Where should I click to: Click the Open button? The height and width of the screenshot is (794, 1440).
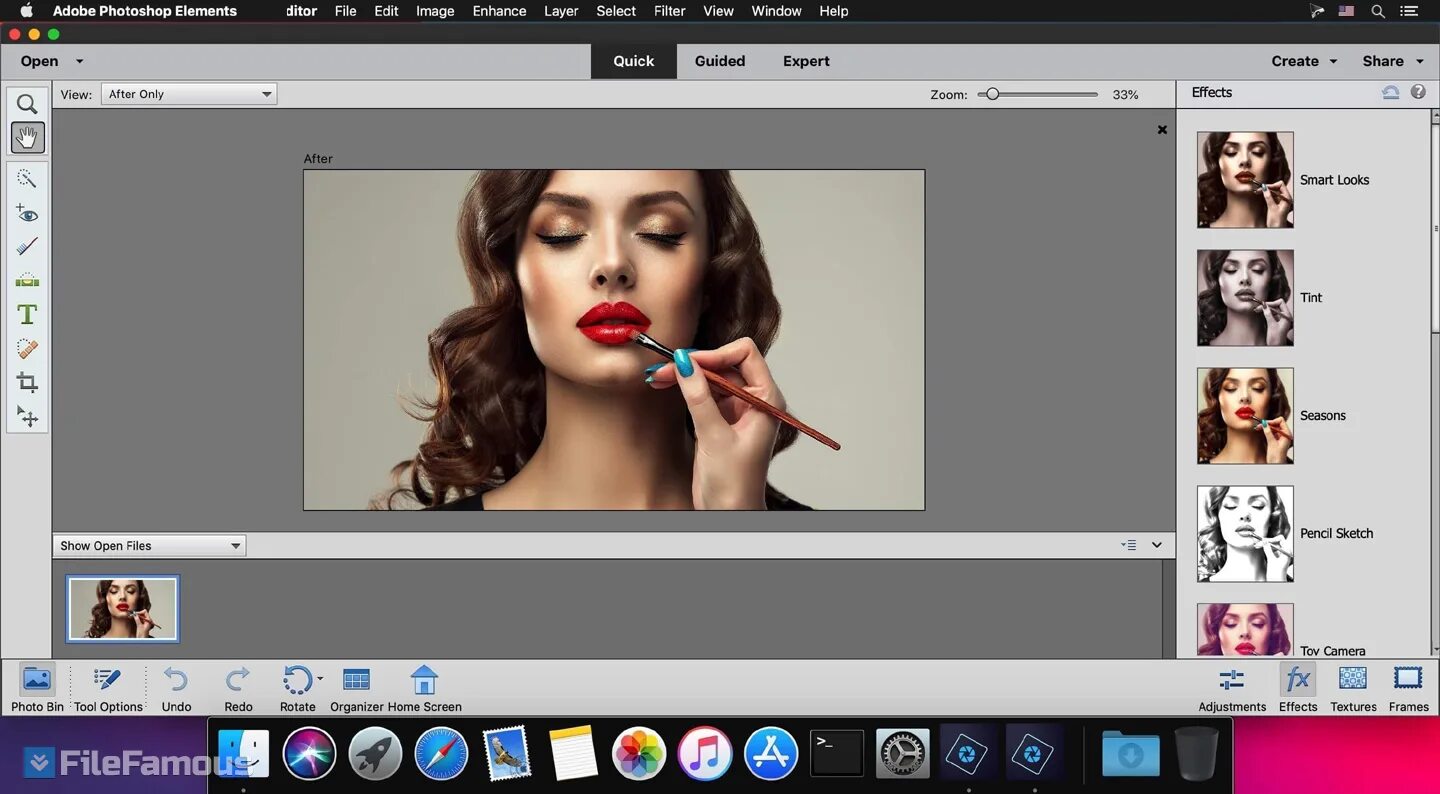click(x=40, y=61)
